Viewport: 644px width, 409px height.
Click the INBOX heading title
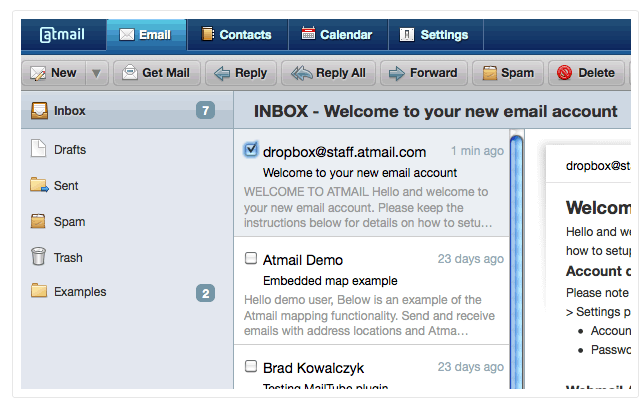click(435, 111)
